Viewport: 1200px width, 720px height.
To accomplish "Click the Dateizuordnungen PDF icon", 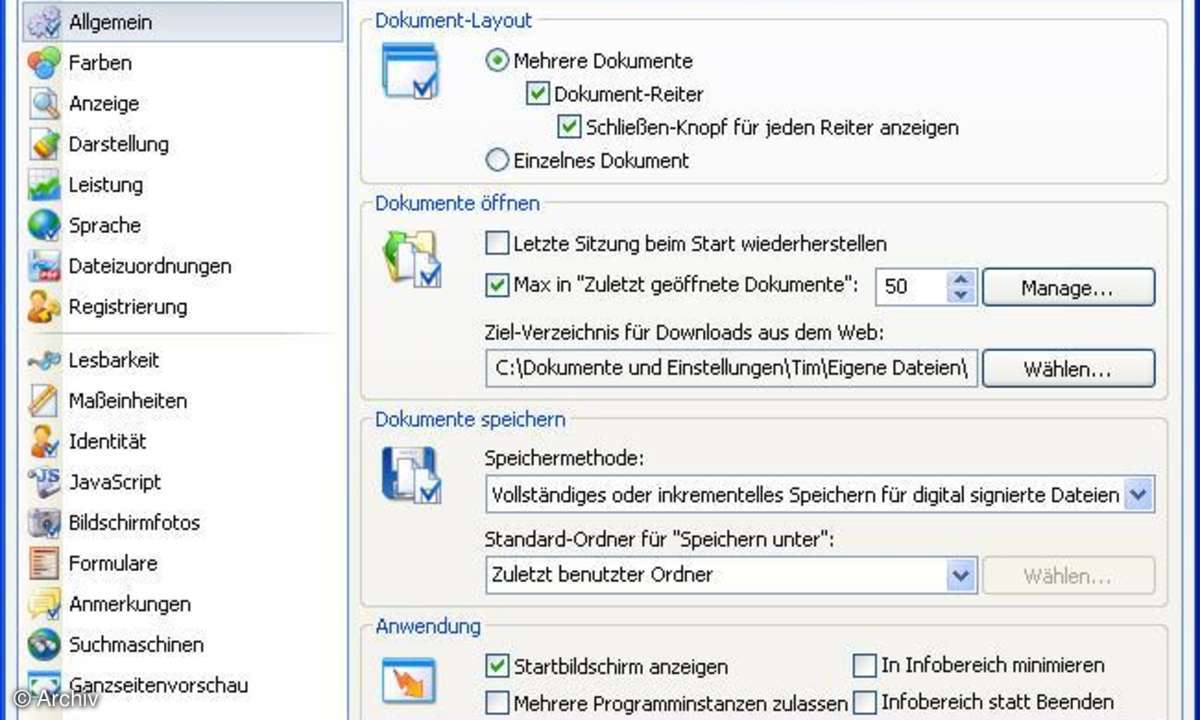I will click(x=44, y=266).
